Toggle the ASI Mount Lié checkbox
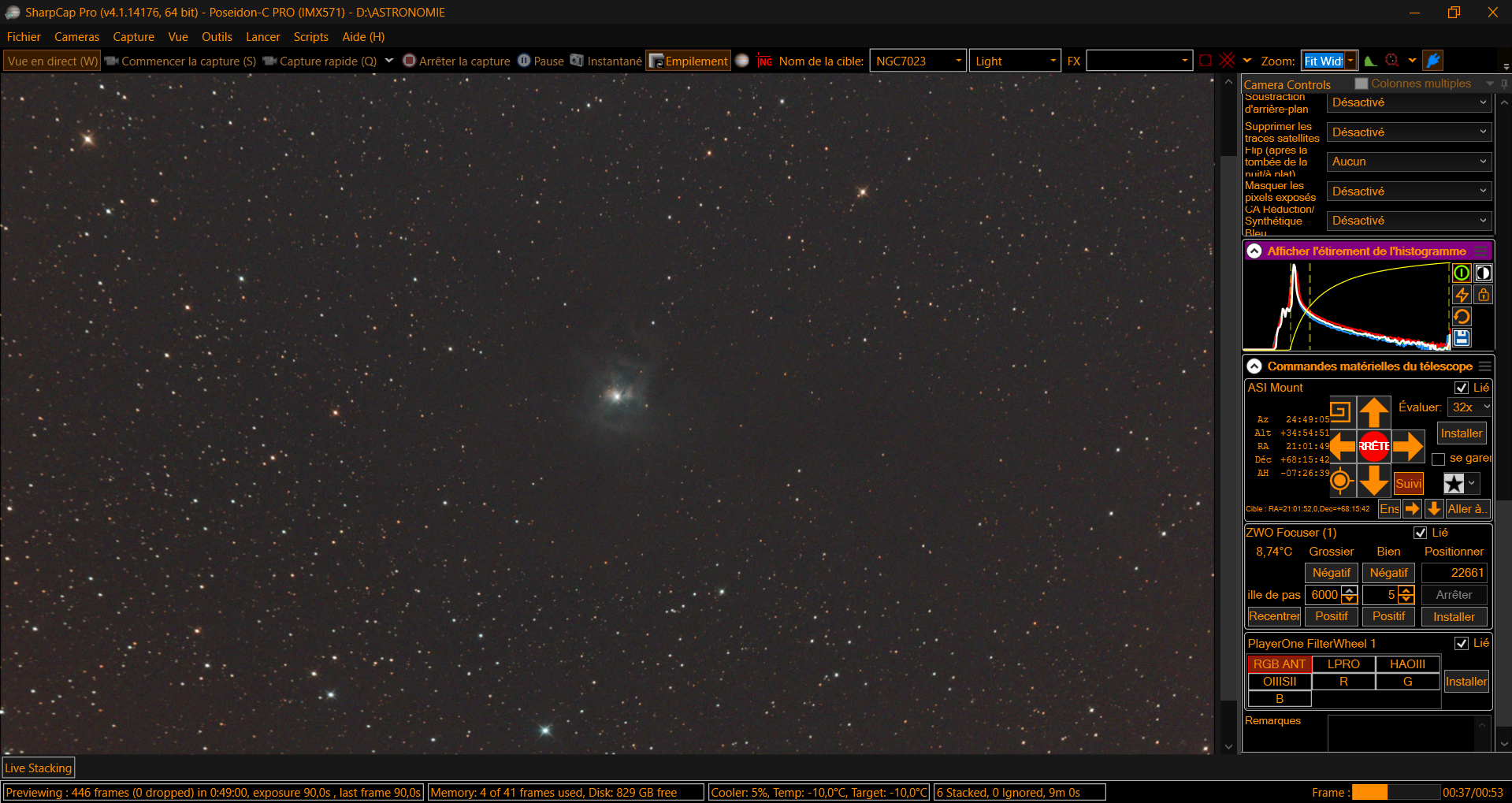Viewport: 1512px width, 803px height. (1462, 388)
